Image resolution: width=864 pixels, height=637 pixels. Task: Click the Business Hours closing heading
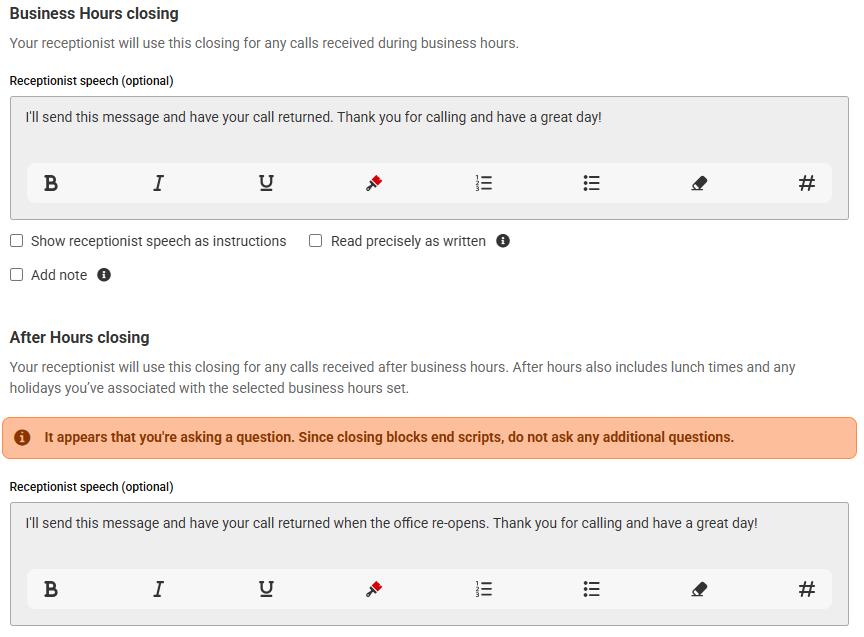tap(94, 13)
